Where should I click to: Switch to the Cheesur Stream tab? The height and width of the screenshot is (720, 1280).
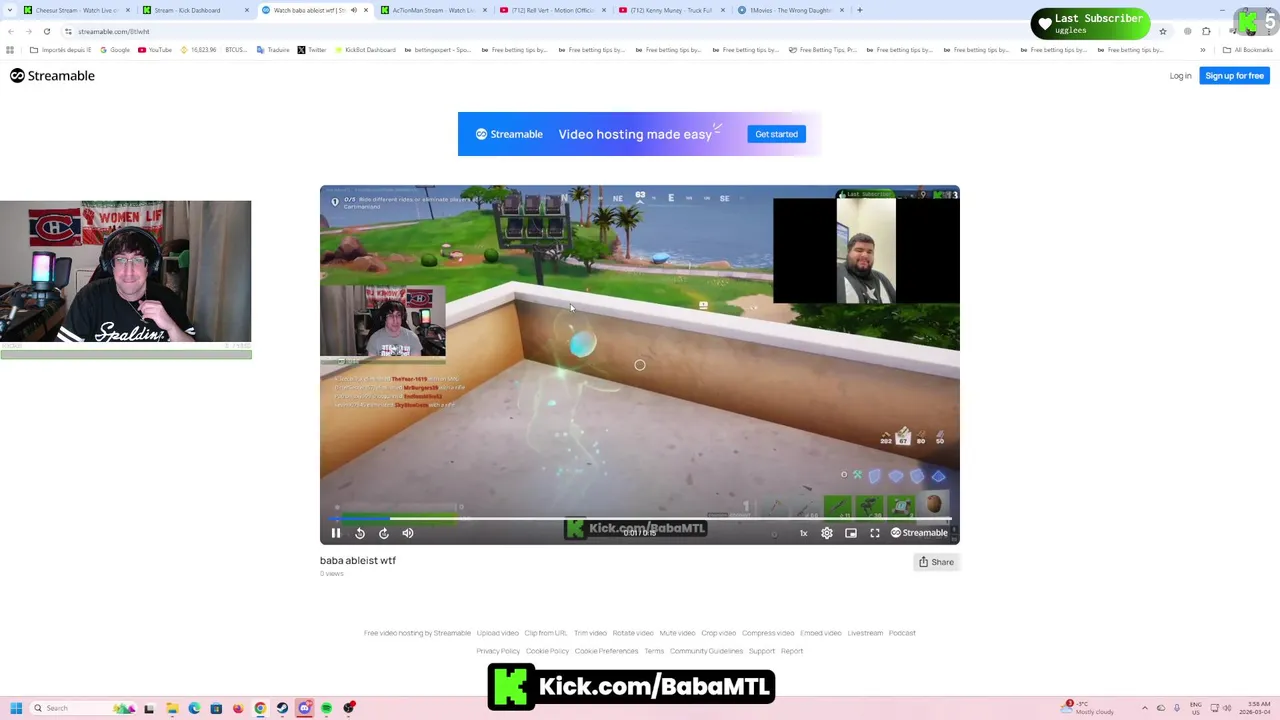(76, 10)
